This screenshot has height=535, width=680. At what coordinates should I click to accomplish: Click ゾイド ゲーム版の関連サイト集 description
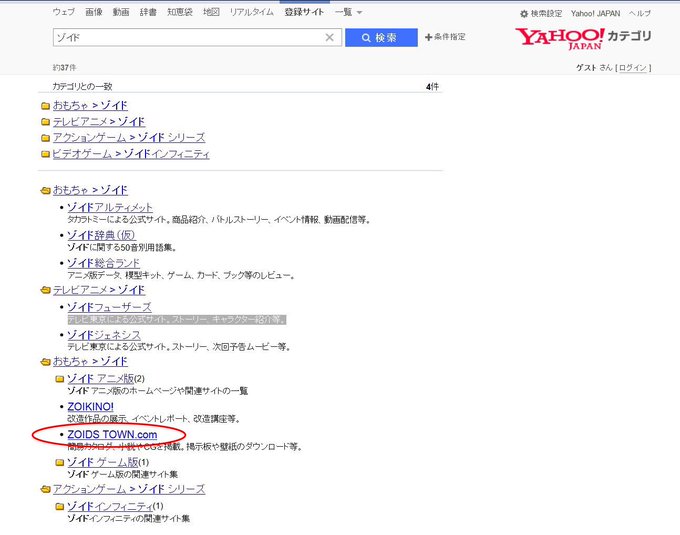pos(123,474)
